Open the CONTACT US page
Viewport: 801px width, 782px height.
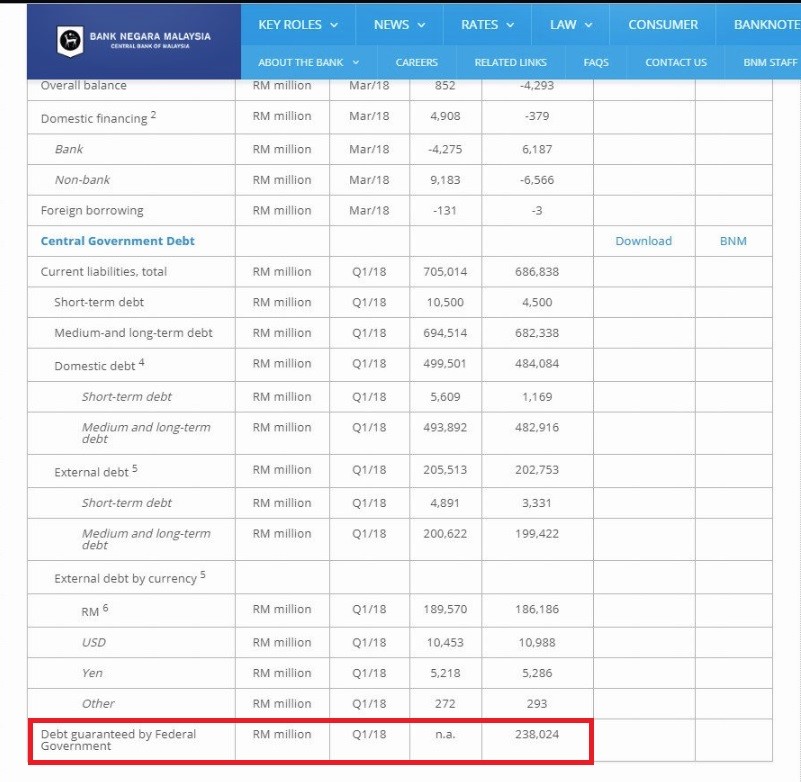tap(676, 62)
